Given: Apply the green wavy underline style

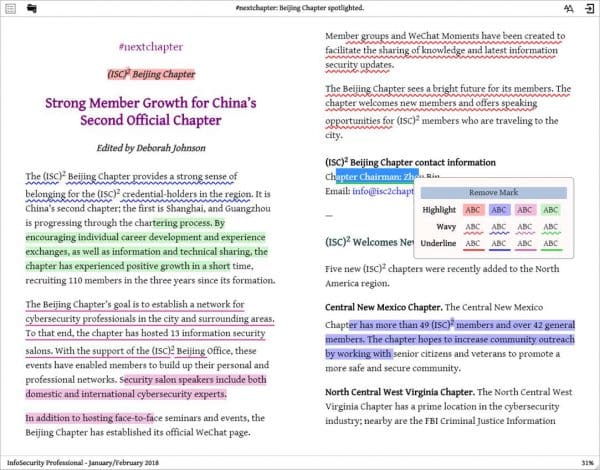Looking at the screenshot, I should [x=551, y=227].
